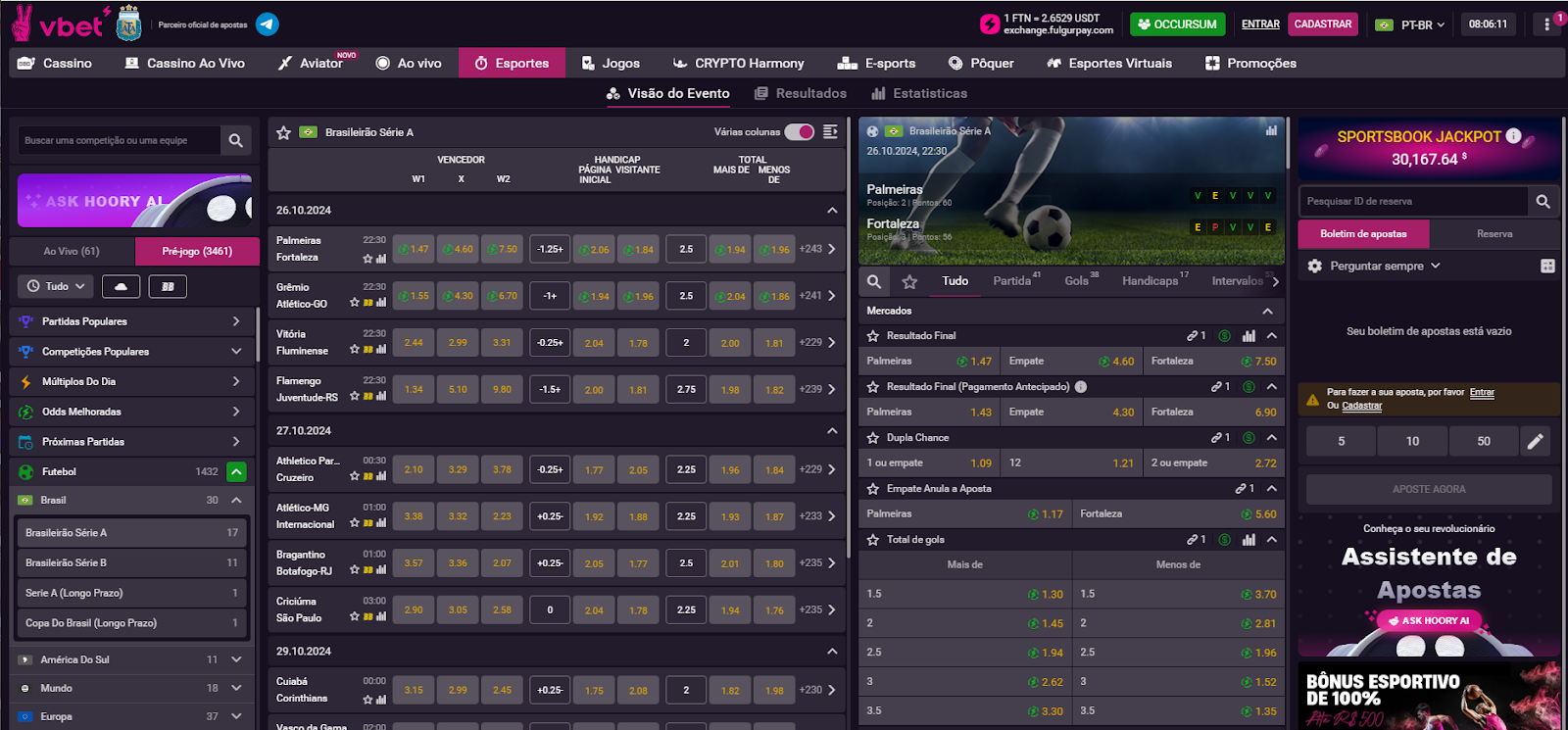Switch the odds list layout view icon
Viewport: 1568px width, 730px height.
pos(830,132)
